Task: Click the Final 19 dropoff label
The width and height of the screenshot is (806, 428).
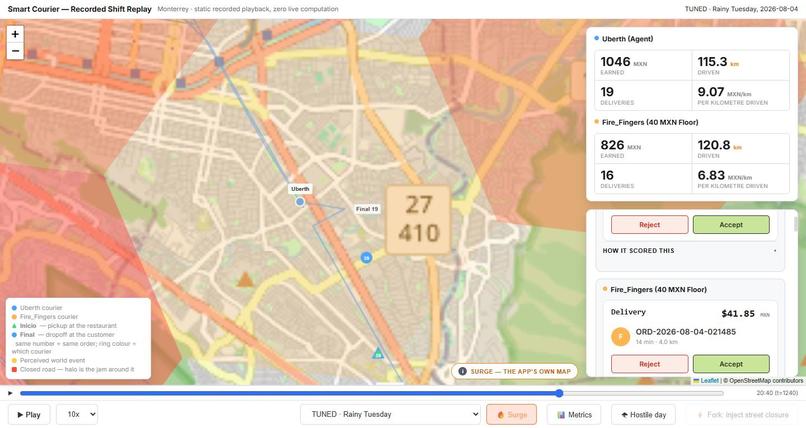Action: pyautogui.click(x=367, y=209)
